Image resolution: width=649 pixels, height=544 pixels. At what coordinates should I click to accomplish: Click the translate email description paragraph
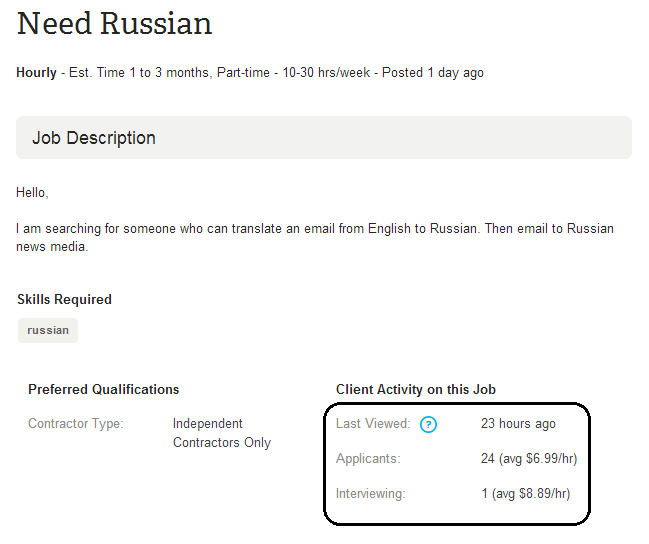pos(315,237)
